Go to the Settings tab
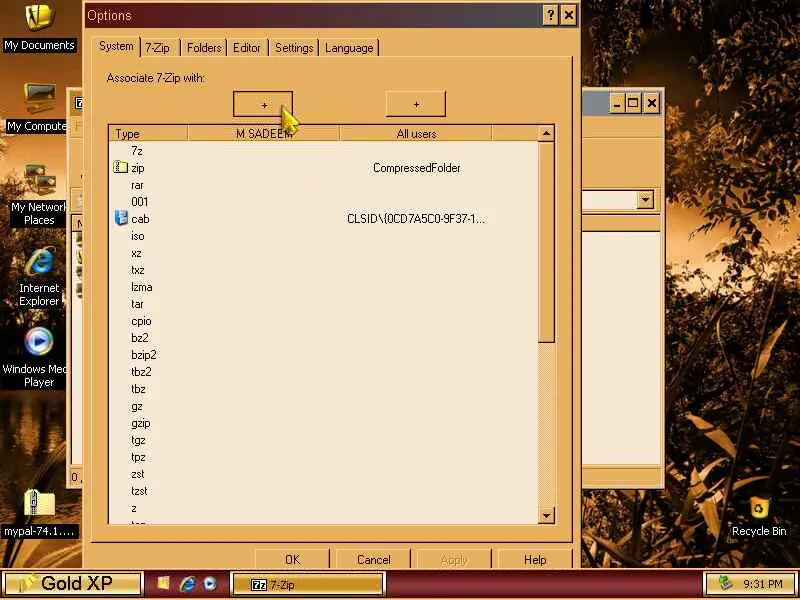Image resolution: width=800 pixels, height=600 pixels. [294, 48]
